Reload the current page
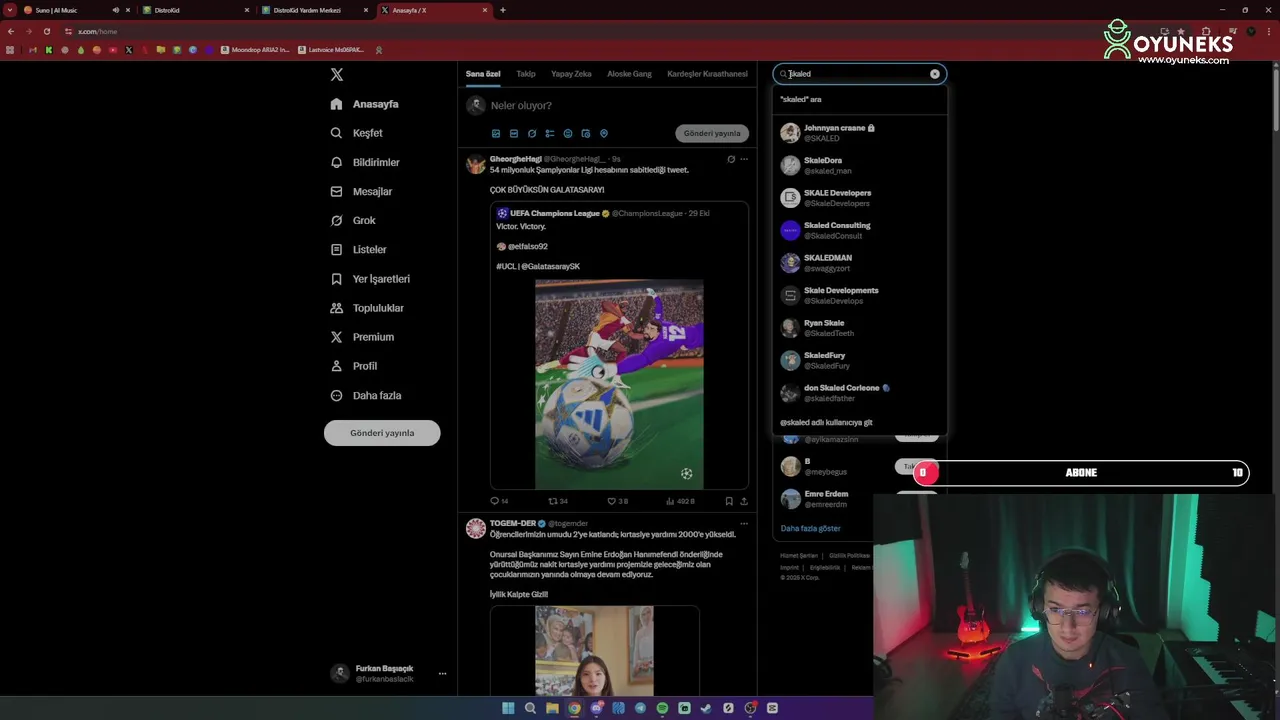Screen dimensions: 1280x720 coord(46,31)
